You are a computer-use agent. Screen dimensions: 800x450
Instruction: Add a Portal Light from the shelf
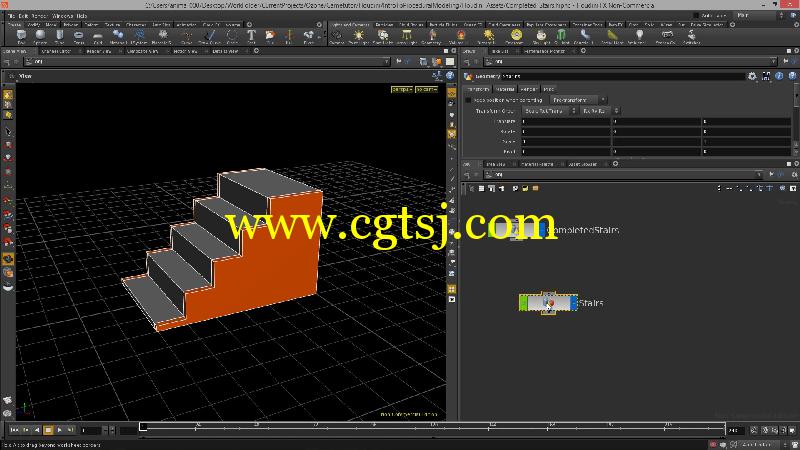612,36
